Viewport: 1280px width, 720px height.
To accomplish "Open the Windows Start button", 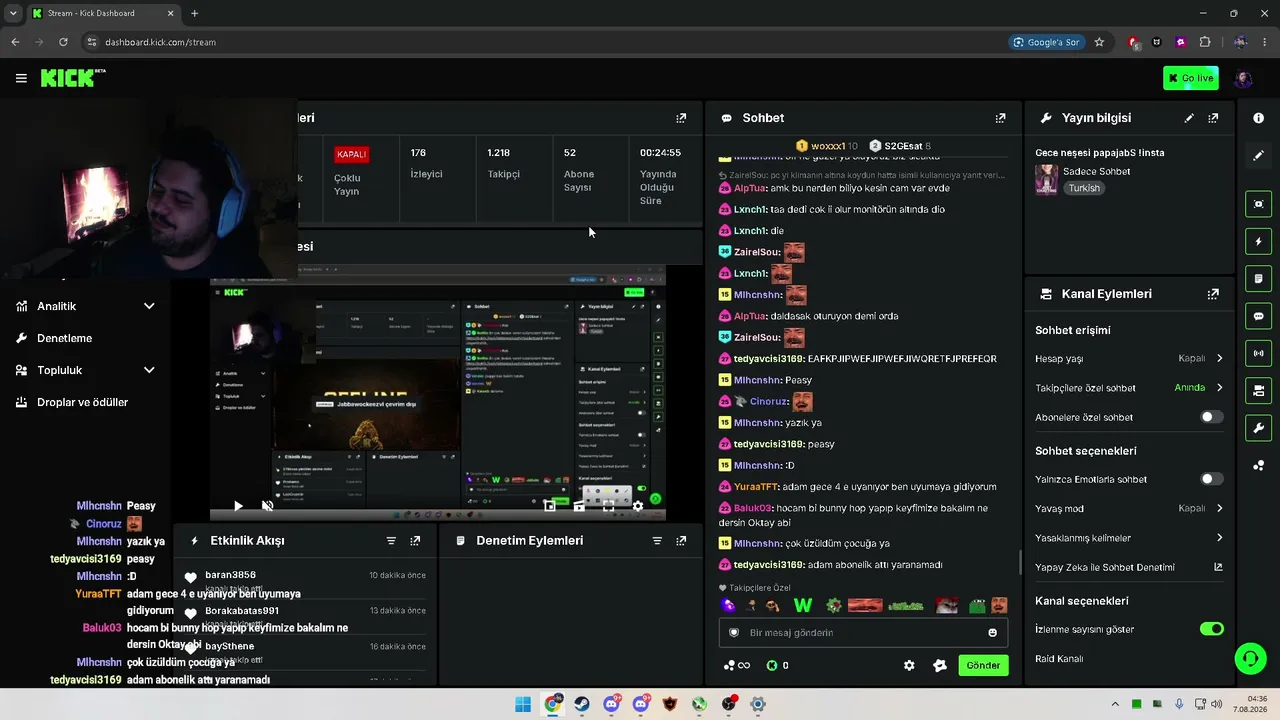I will coord(523,704).
